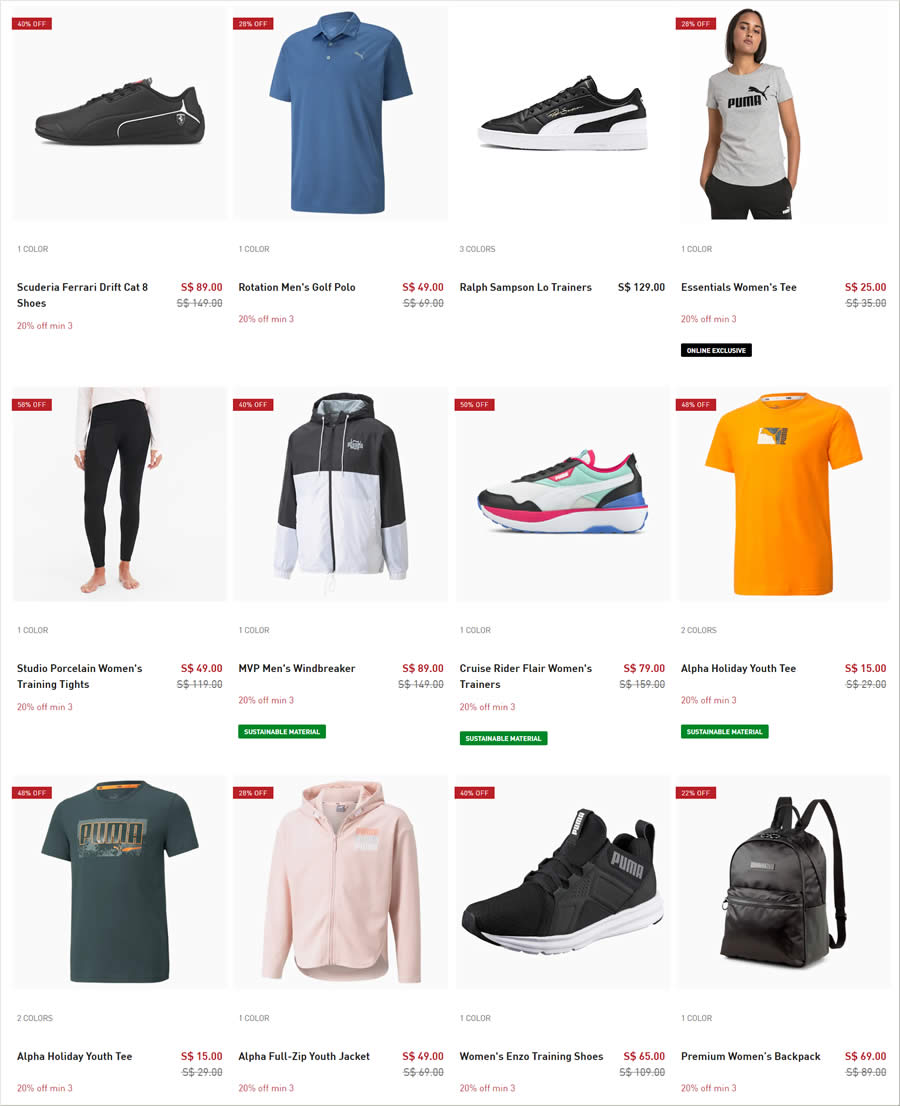View the pink Alpha Full-Zip Youth Jacket image
This screenshot has height=1106, width=900.
(x=341, y=882)
